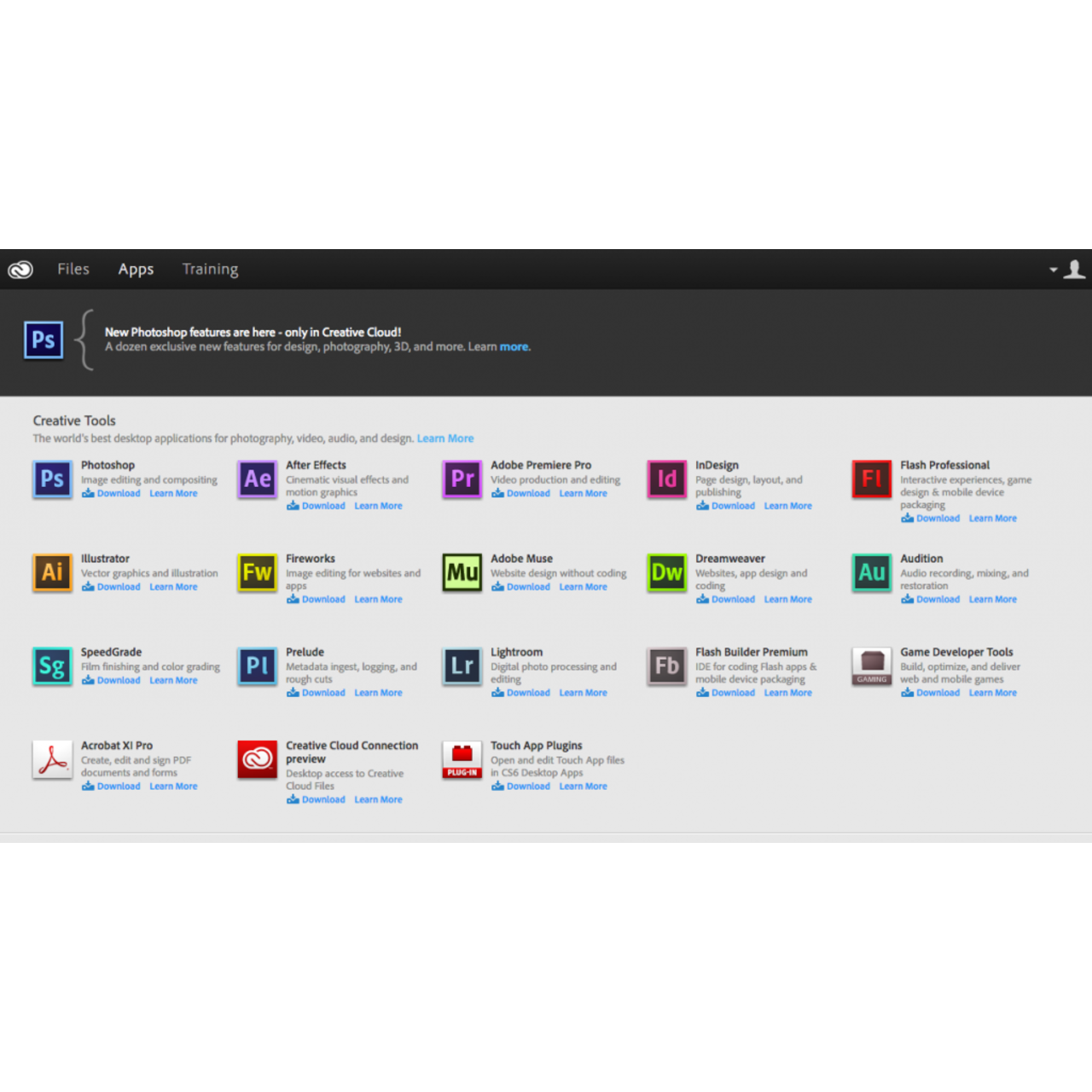Download SpeedGrade
This screenshot has width=1092, height=1092.
point(111,680)
